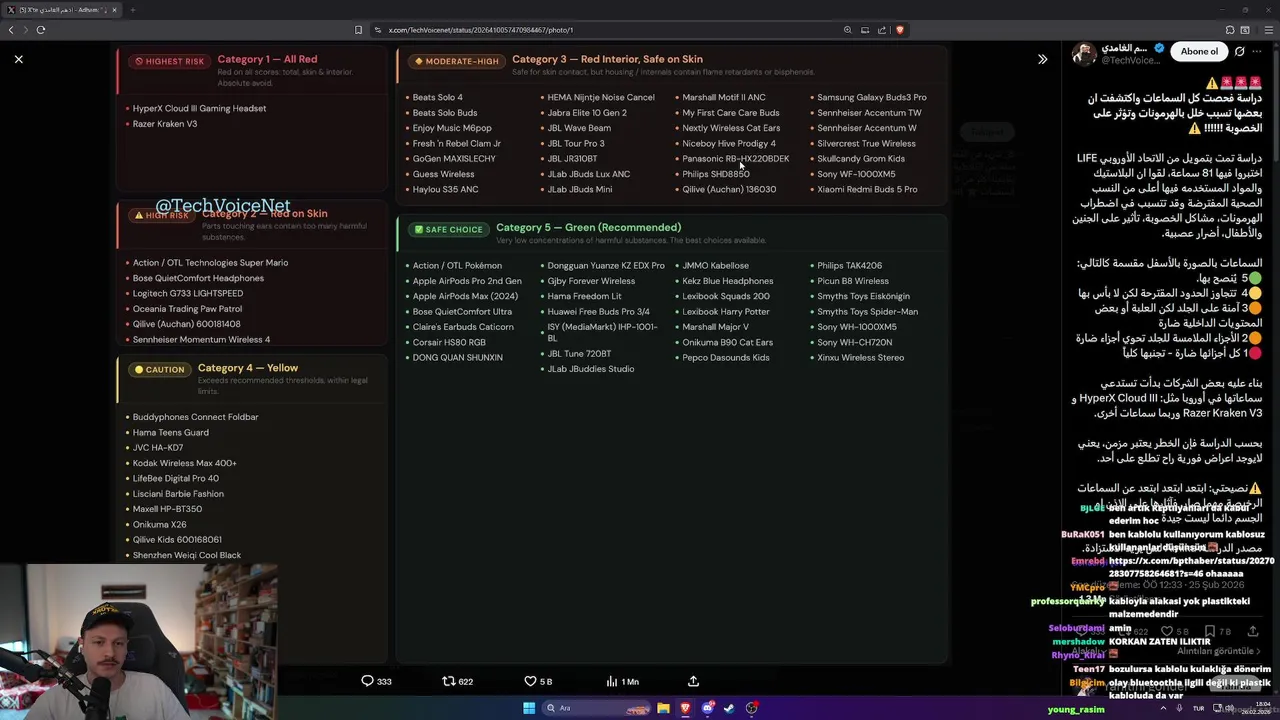Click Razer Kraken V3 entry
The image size is (1280, 720).
click(x=165, y=124)
